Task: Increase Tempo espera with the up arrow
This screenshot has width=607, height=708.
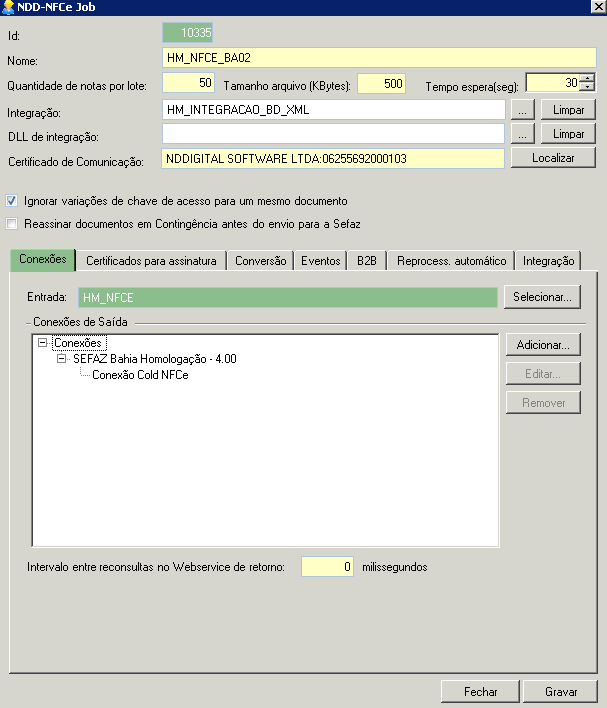Action: (x=588, y=79)
